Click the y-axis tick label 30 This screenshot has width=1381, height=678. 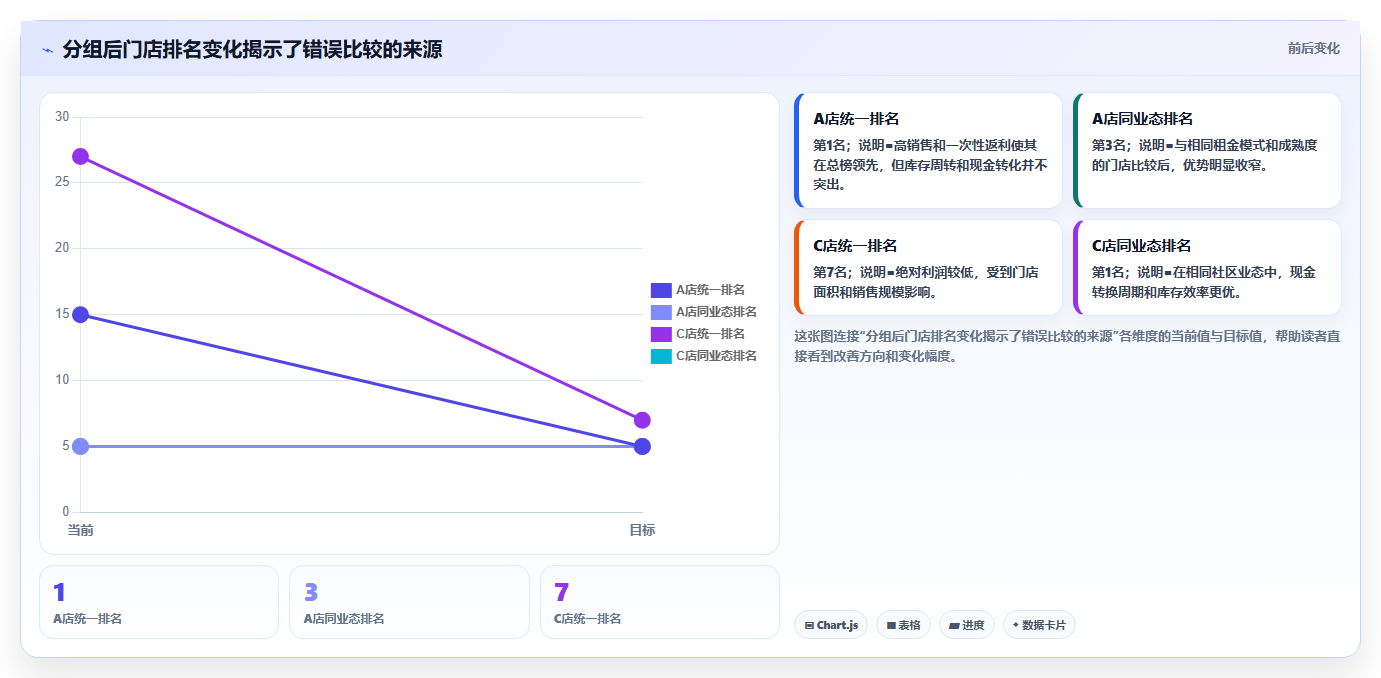(62, 117)
